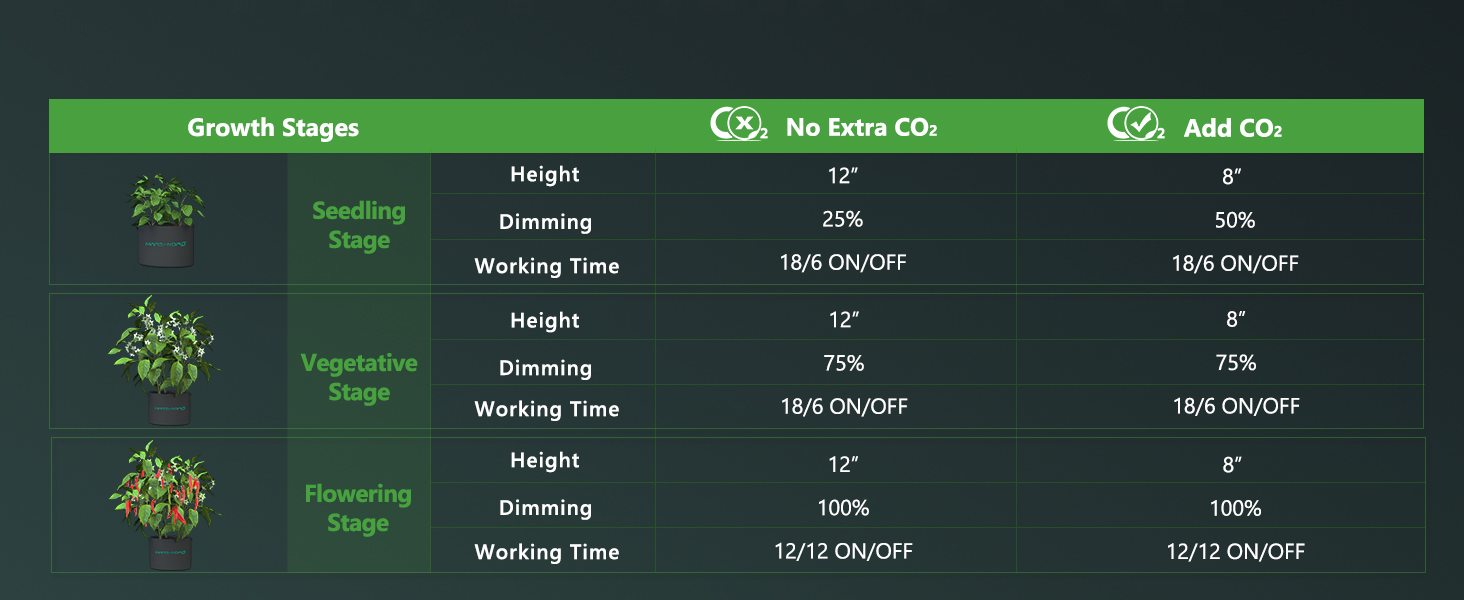Click the Seedling Stage Height row label

pyautogui.click(x=545, y=174)
